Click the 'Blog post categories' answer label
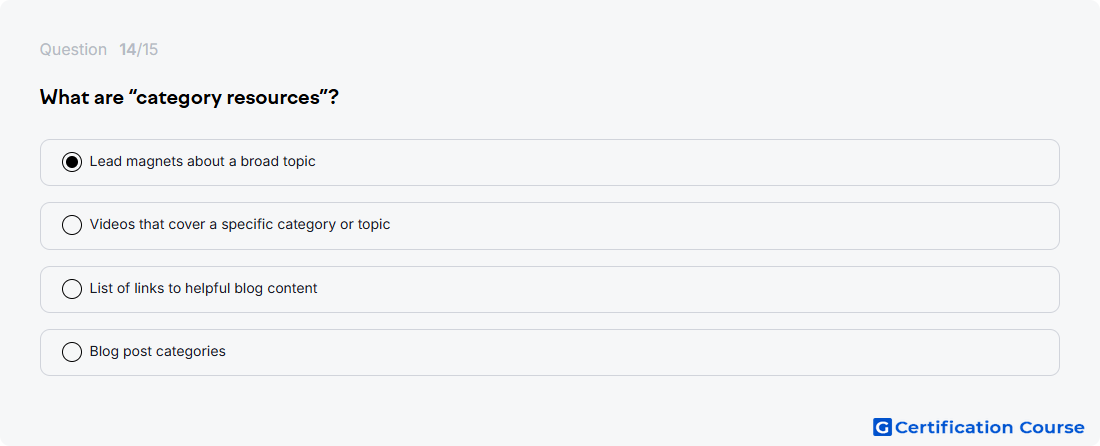The height and width of the screenshot is (446, 1100). [158, 352]
